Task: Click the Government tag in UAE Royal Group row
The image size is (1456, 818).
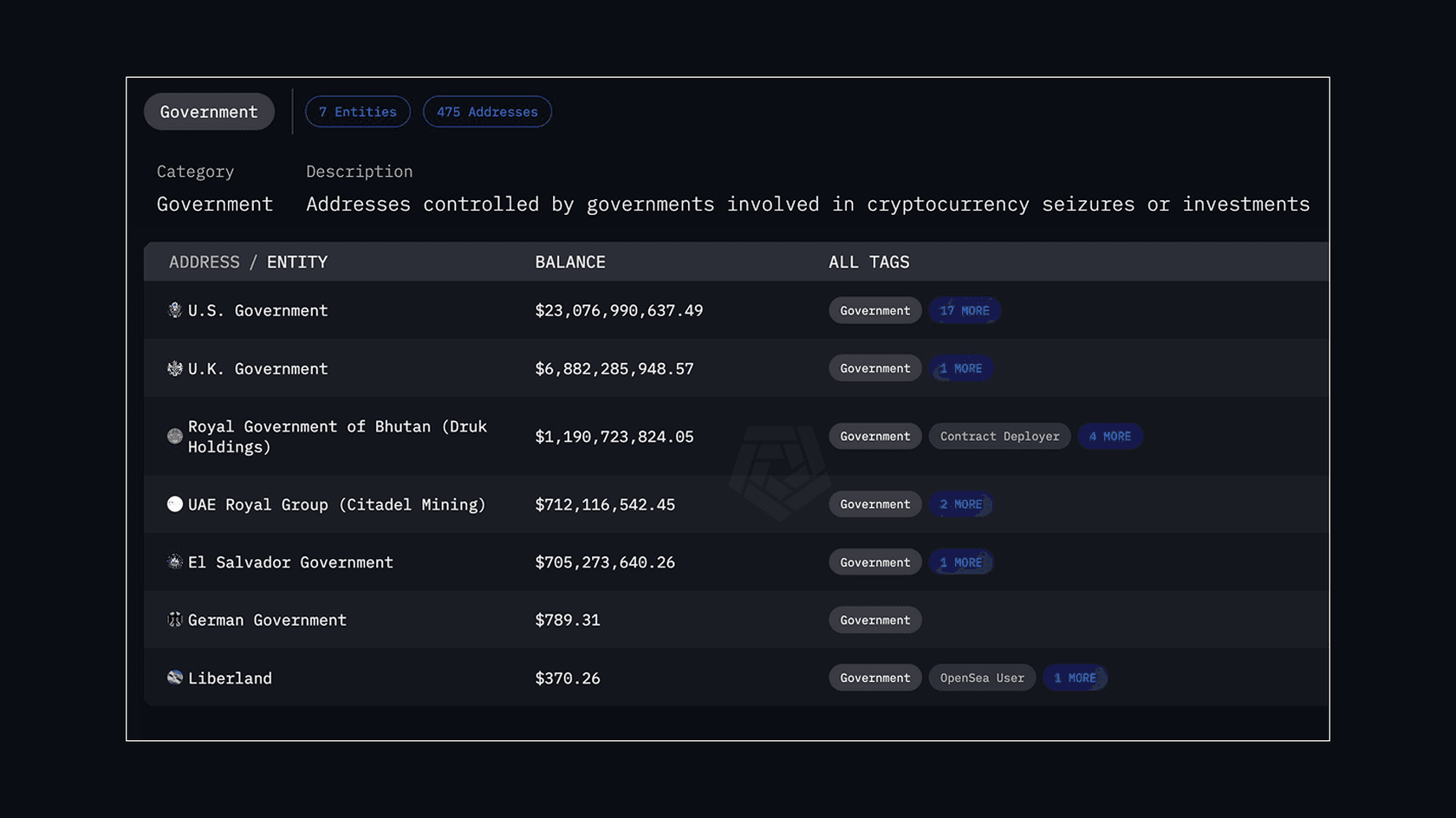Action: pos(875,504)
